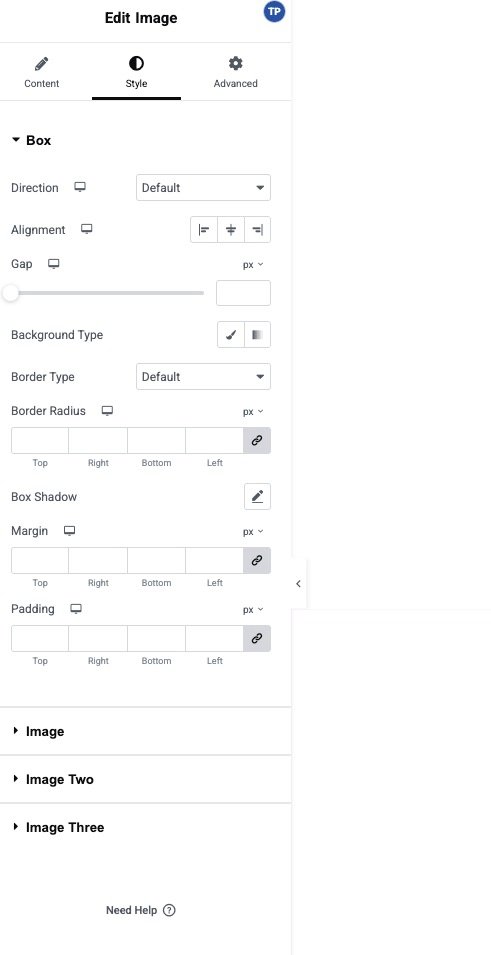
Task: Toggle Border Radius linked values
Action: (257, 440)
